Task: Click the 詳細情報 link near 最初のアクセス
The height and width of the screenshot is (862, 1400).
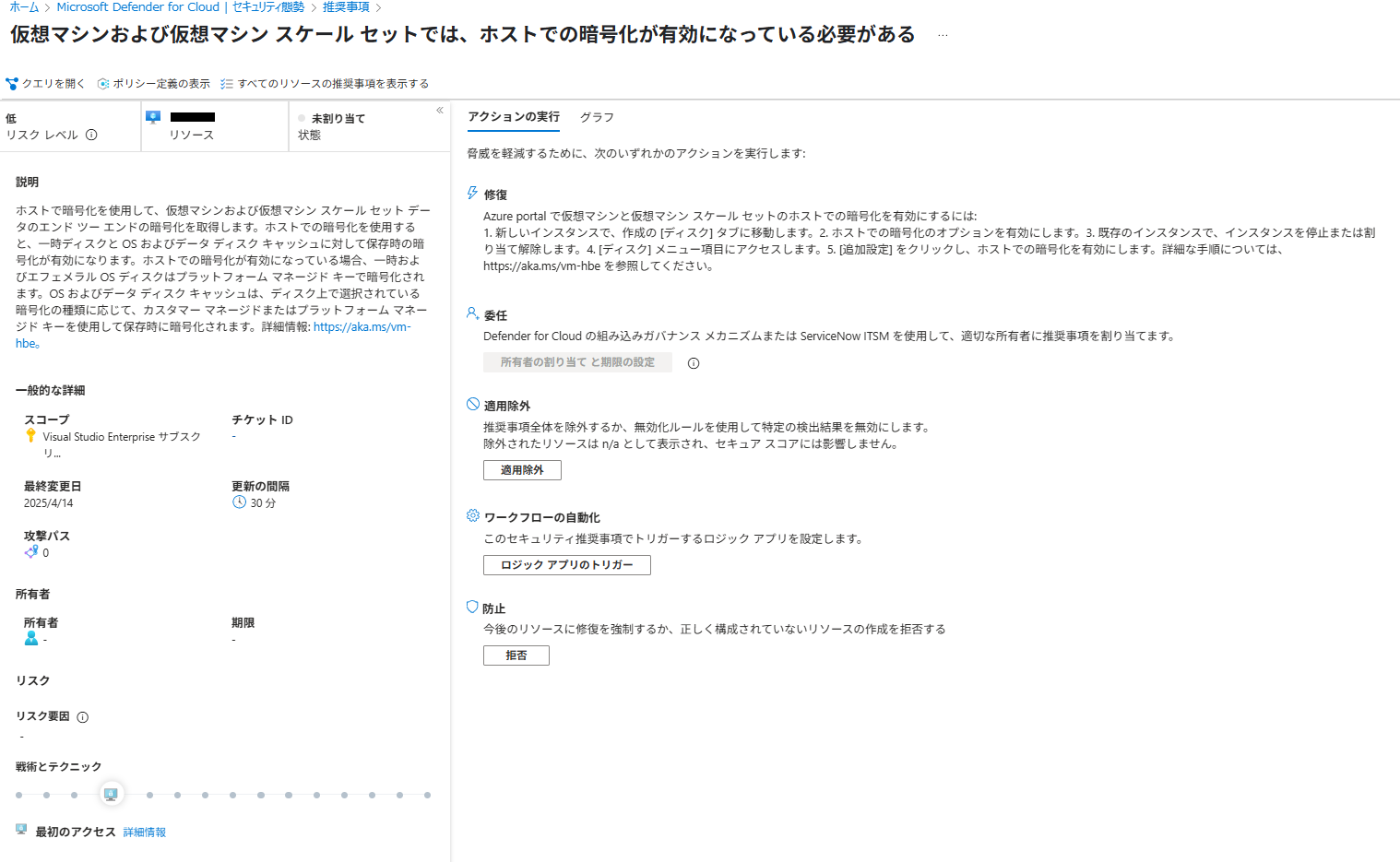Action: (145, 832)
